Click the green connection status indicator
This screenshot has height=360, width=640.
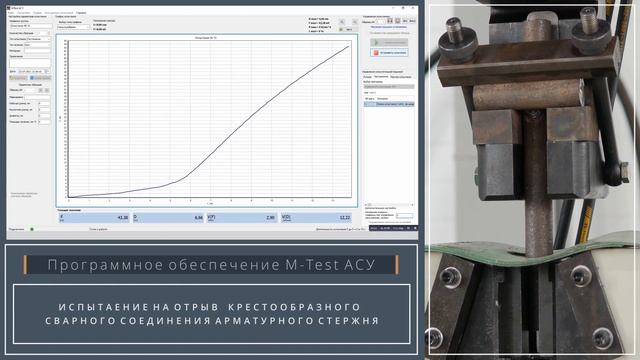32,229
